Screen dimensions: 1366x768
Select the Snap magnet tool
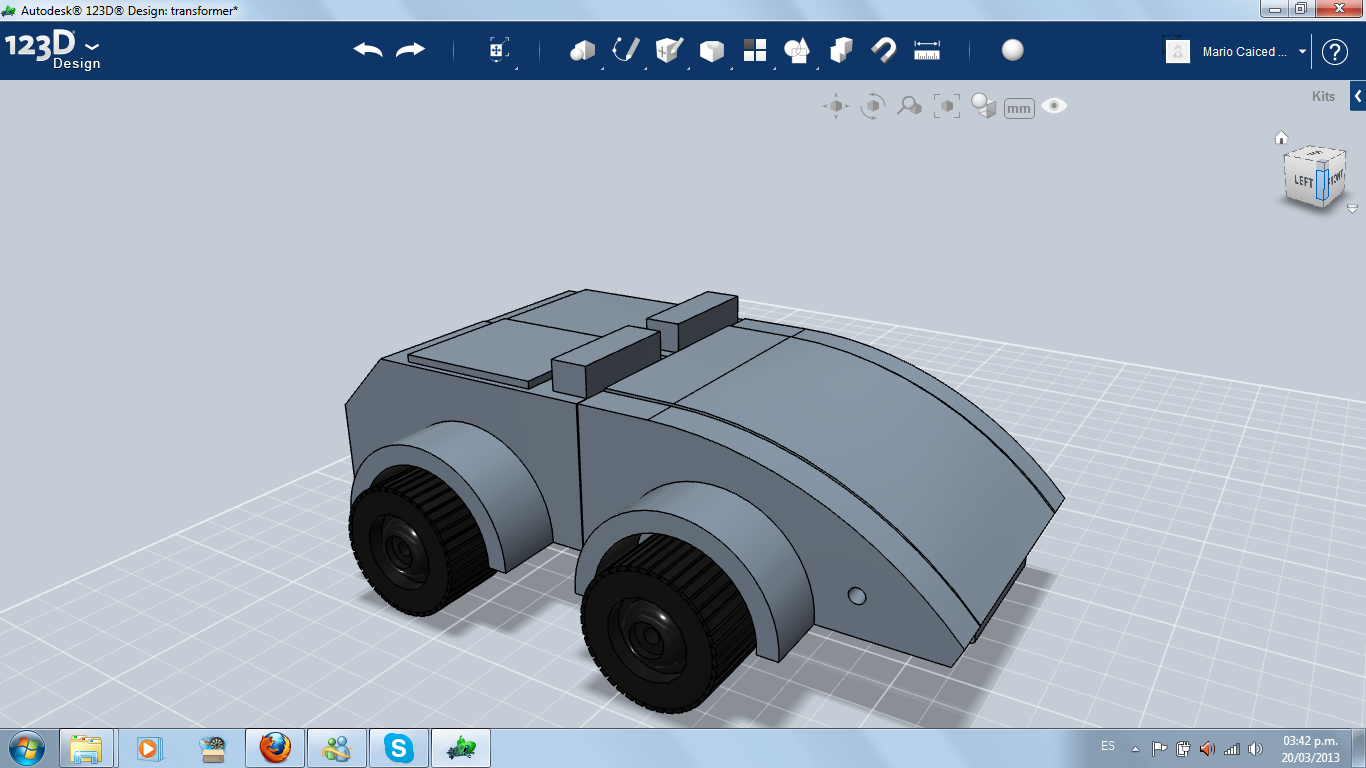point(884,50)
